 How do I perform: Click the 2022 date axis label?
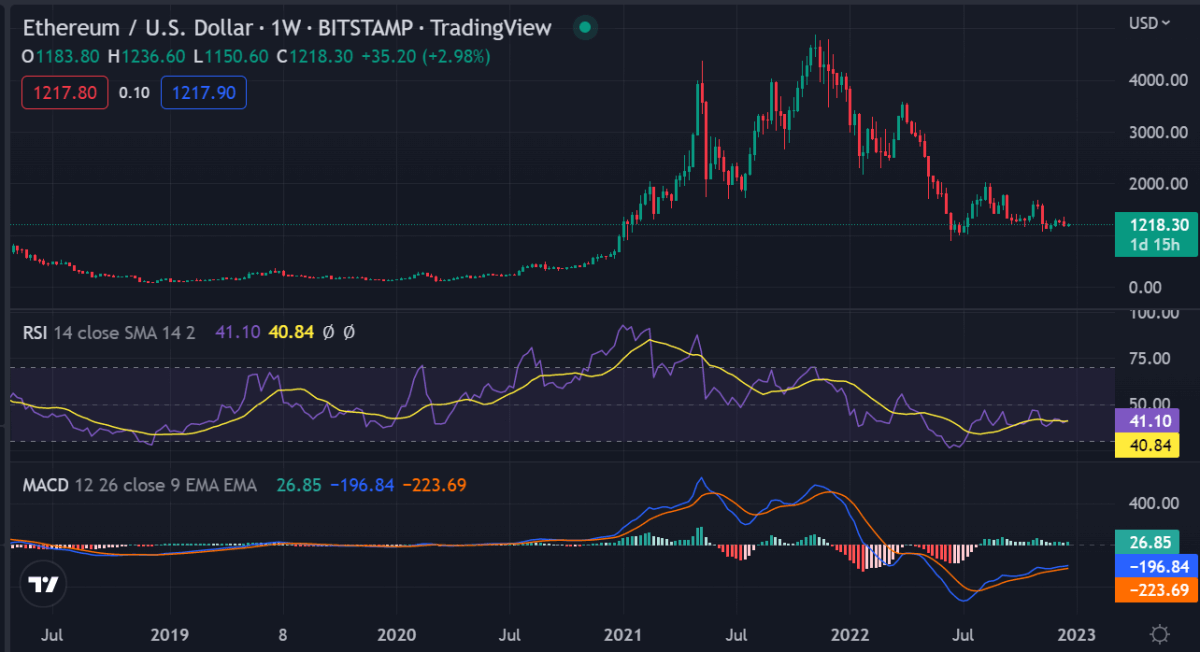(x=850, y=634)
